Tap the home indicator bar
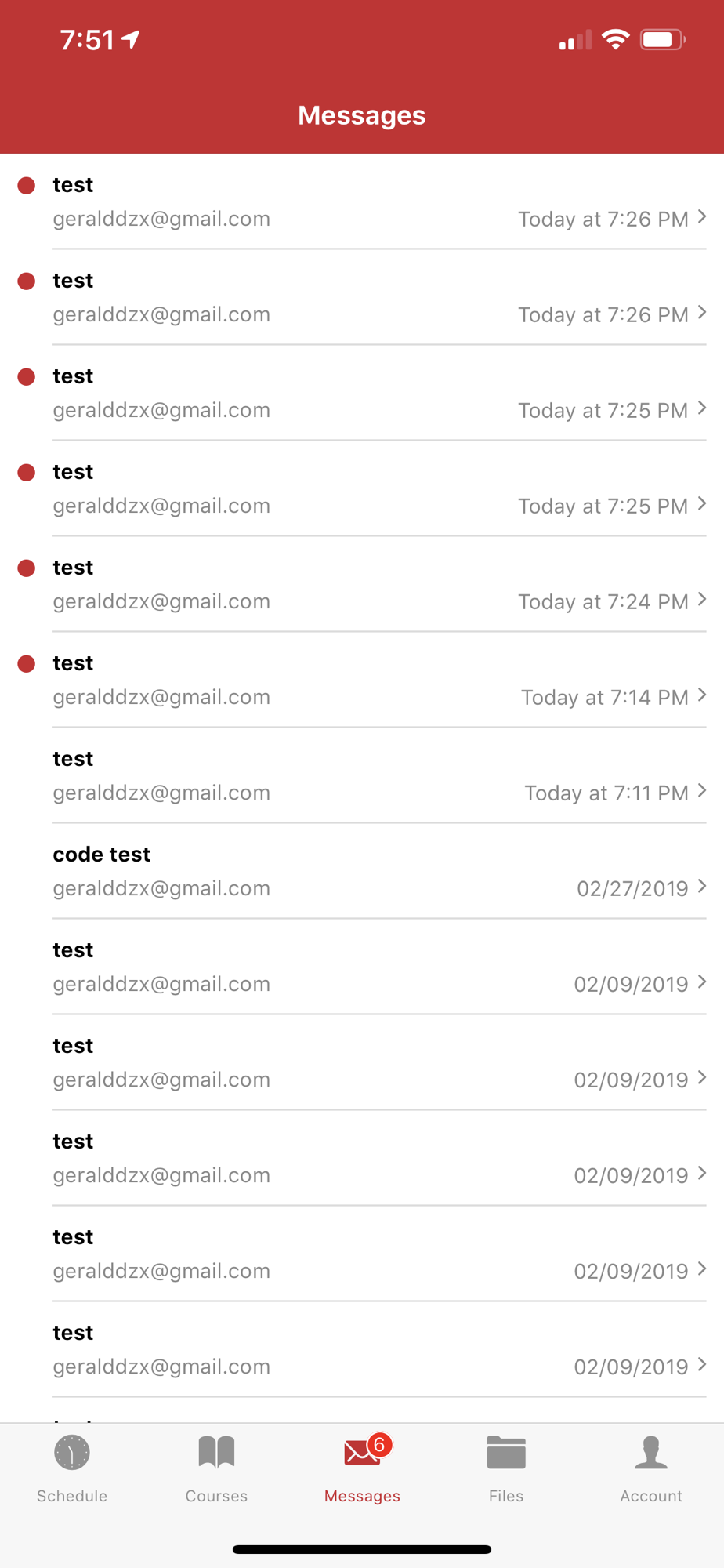 (x=362, y=1549)
